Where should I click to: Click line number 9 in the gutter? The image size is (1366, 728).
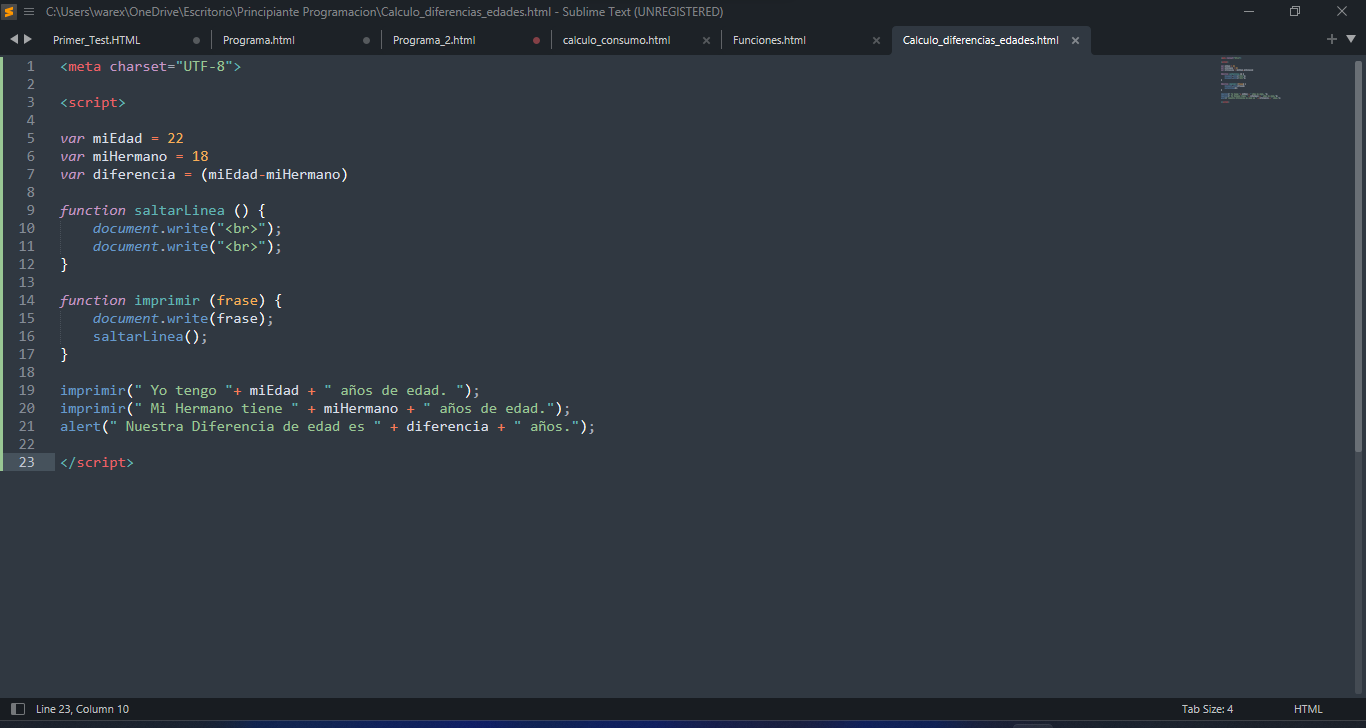pyautogui.click(x=30, y=210)
